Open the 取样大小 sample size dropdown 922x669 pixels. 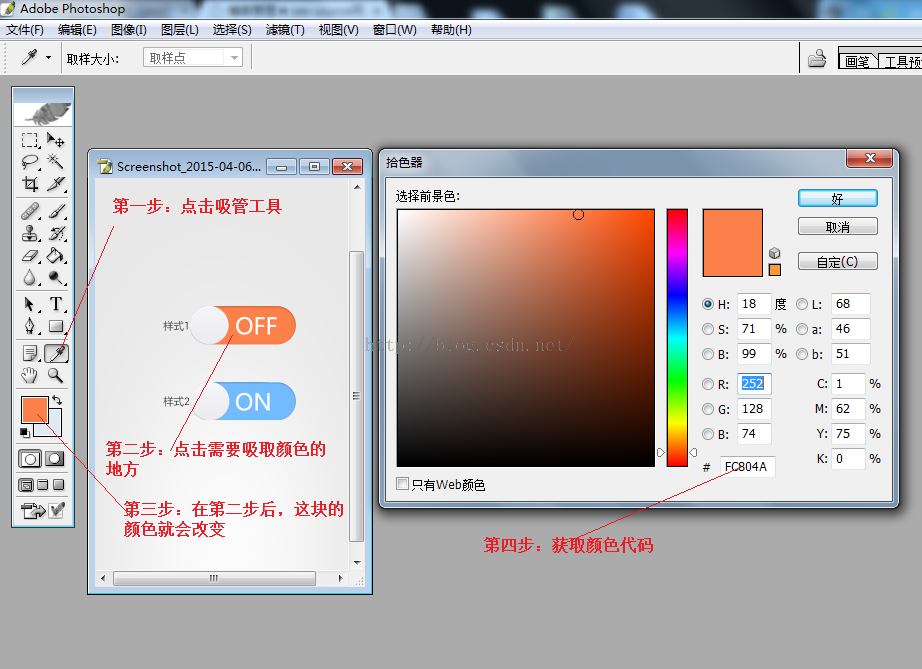click(193, 58)
